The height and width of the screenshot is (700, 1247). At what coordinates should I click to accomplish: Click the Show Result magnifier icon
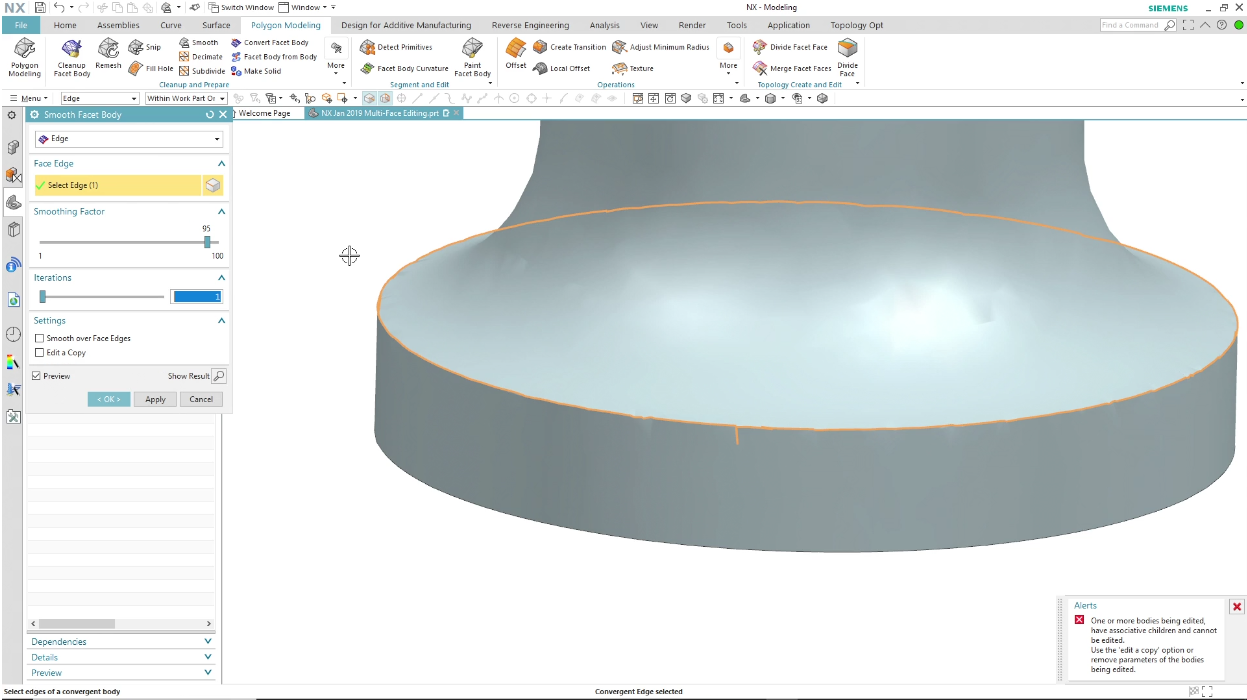[x=219, y=376]
